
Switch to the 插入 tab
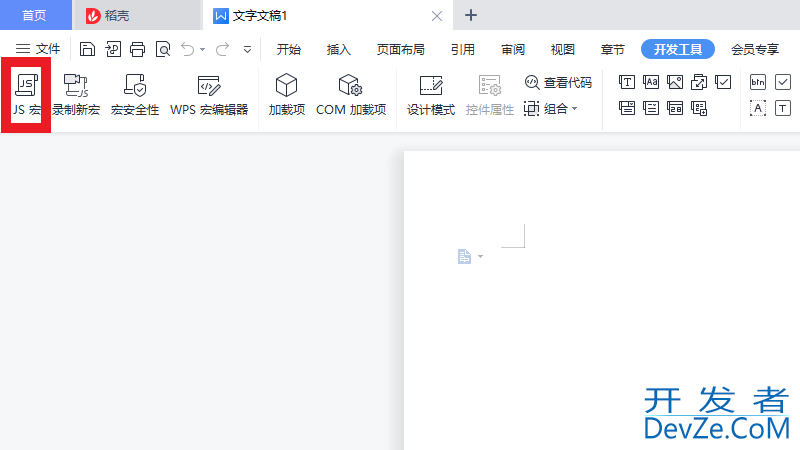338,49
